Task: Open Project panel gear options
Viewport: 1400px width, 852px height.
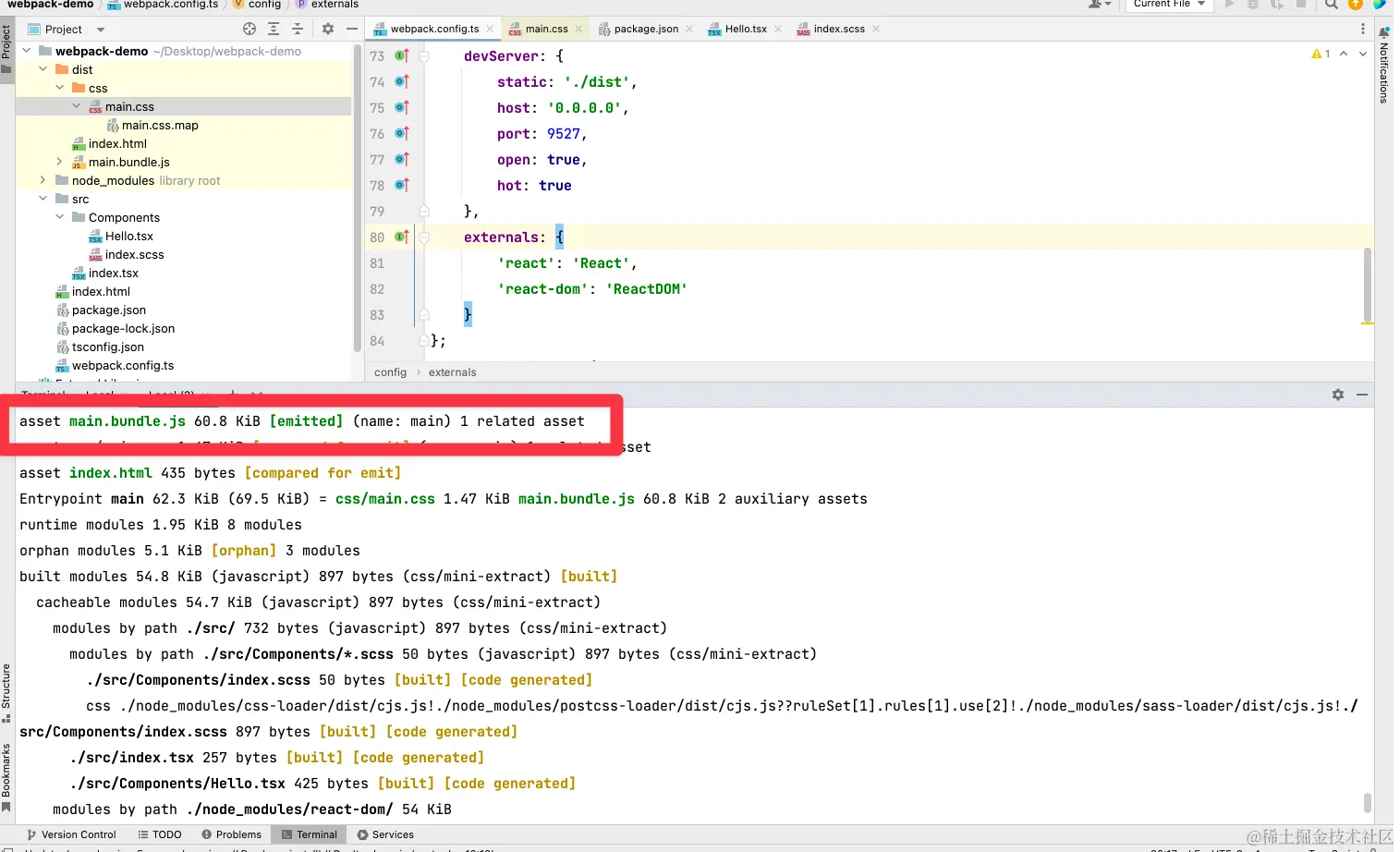Action: point(328,29)
